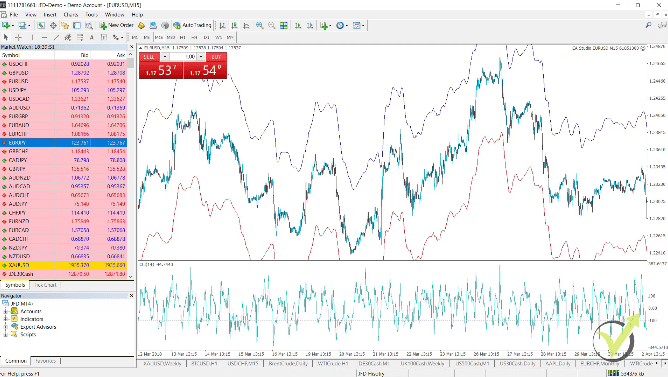This screenshot has width=668, height=377.
Task: Click the Profiles toolbar icon
Action: click(x=22, y=26)
